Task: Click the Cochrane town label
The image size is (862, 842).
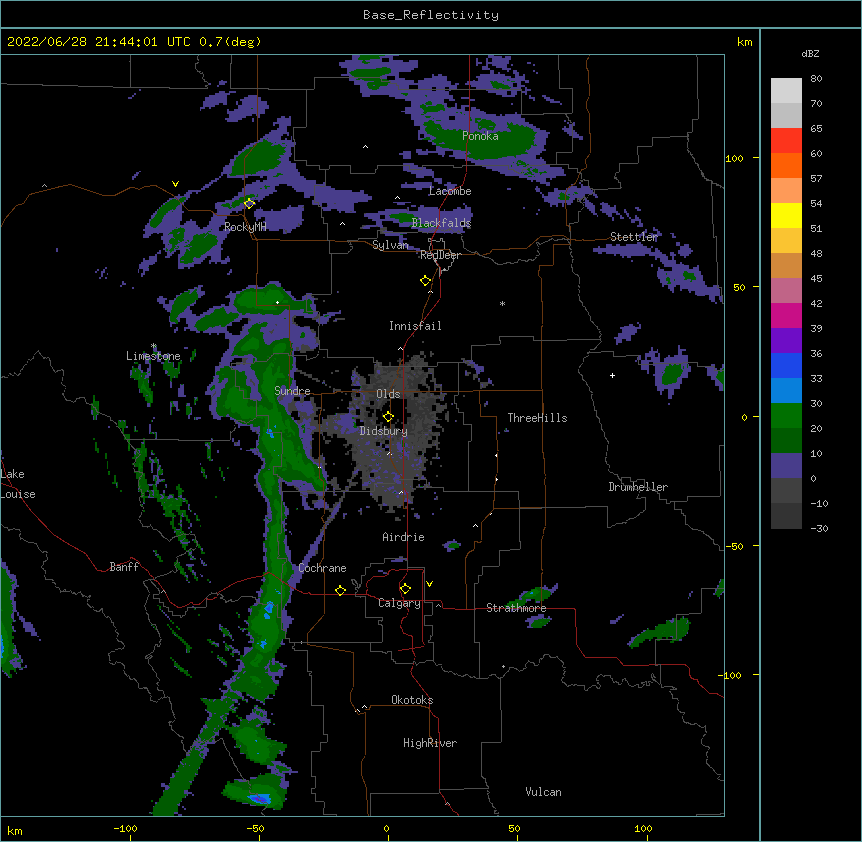Action: tap(322, 568)
